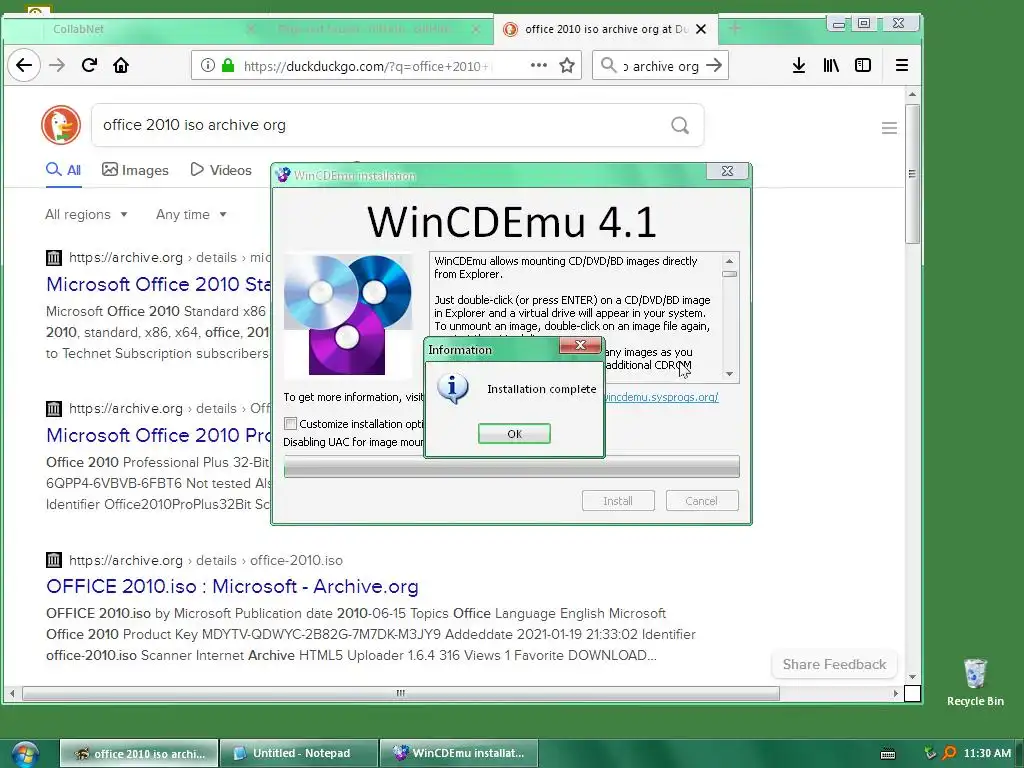Switch to Untitled - Notepad taskbar button
This screenshot has width=1024, height=768.
click(299, 753)
